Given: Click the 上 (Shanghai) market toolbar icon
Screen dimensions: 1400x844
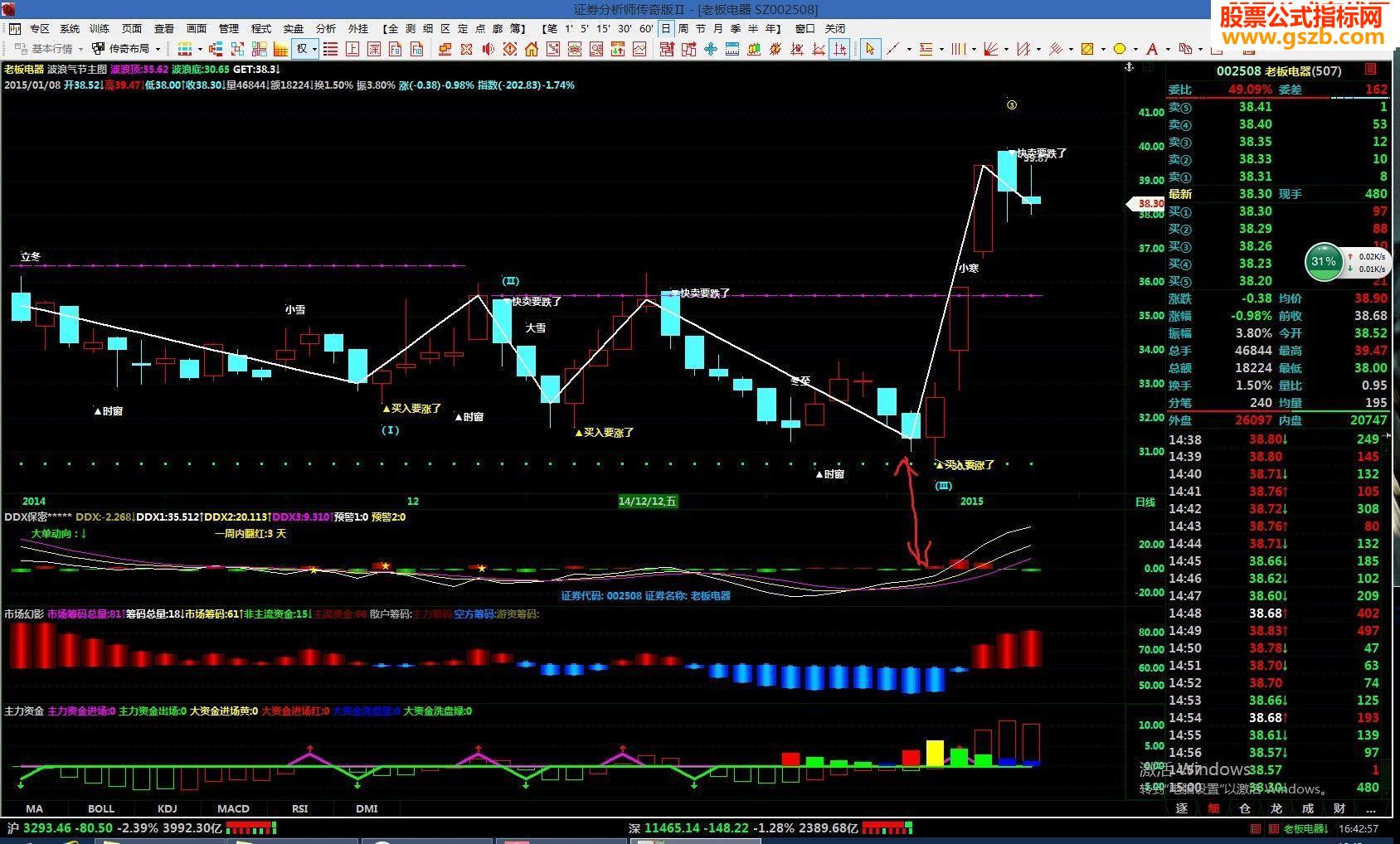Looking at the screenshot, I should [x=352, y=49].
